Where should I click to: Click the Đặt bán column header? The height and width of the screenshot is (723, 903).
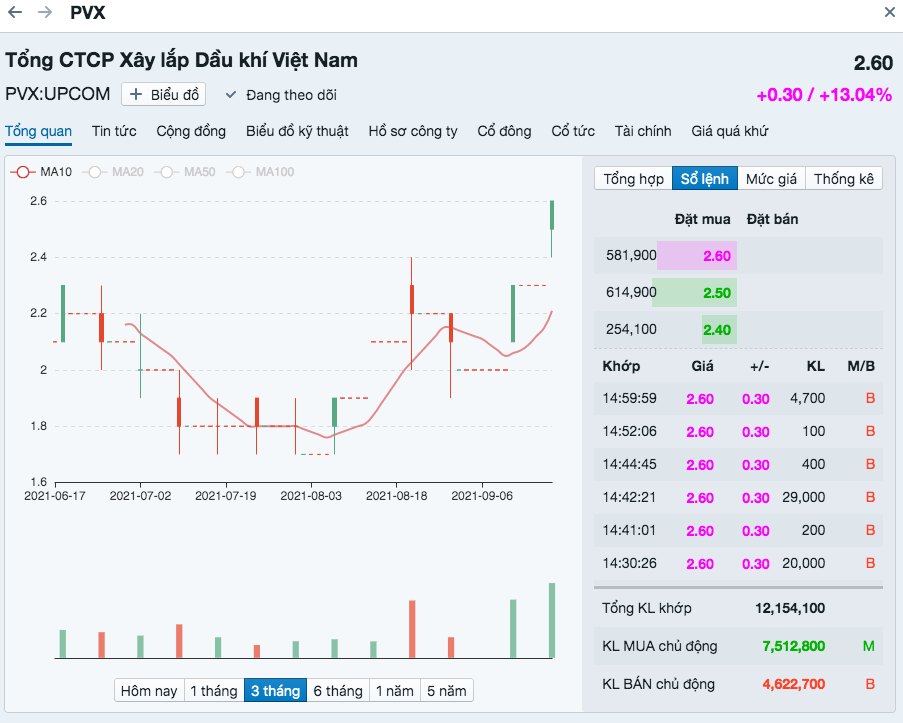click(772, 219)
